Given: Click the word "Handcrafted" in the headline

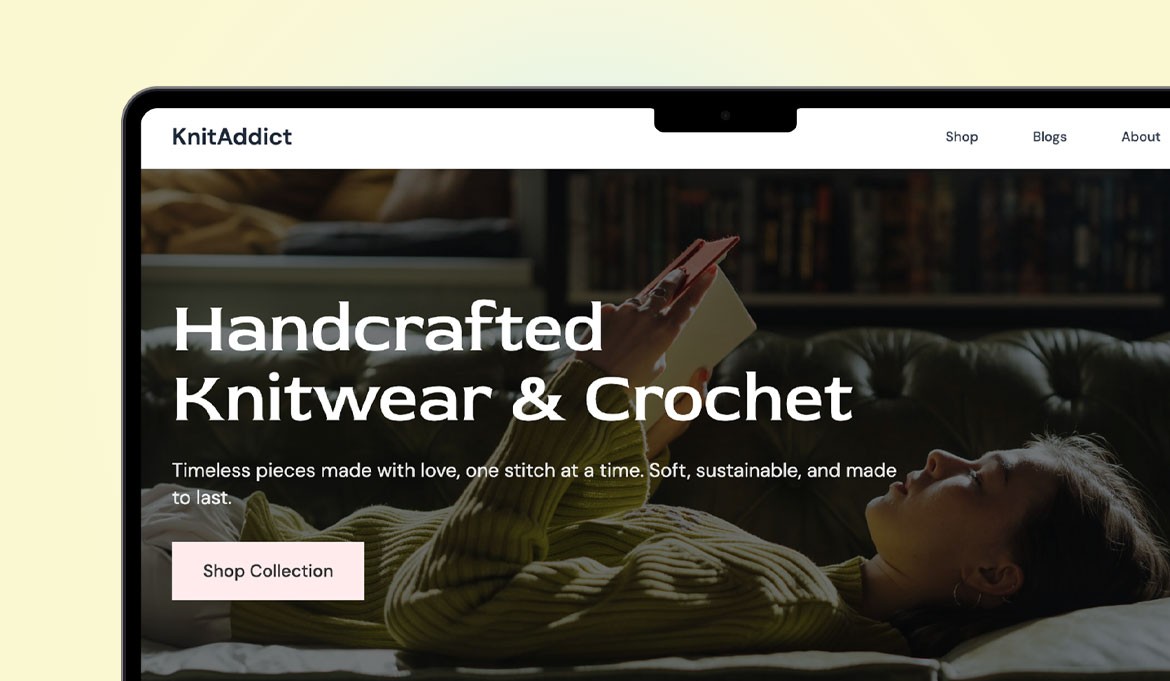Looking at the screenshot, I should click(388, 327).
